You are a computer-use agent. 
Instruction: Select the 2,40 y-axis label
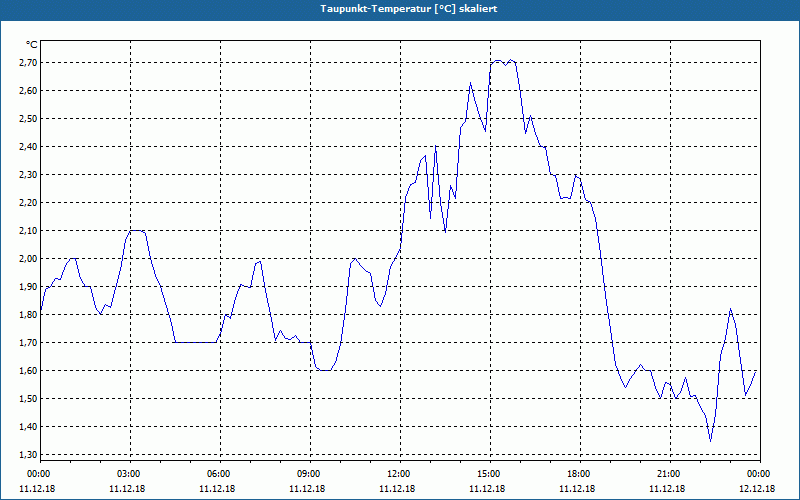click(28, 147)
